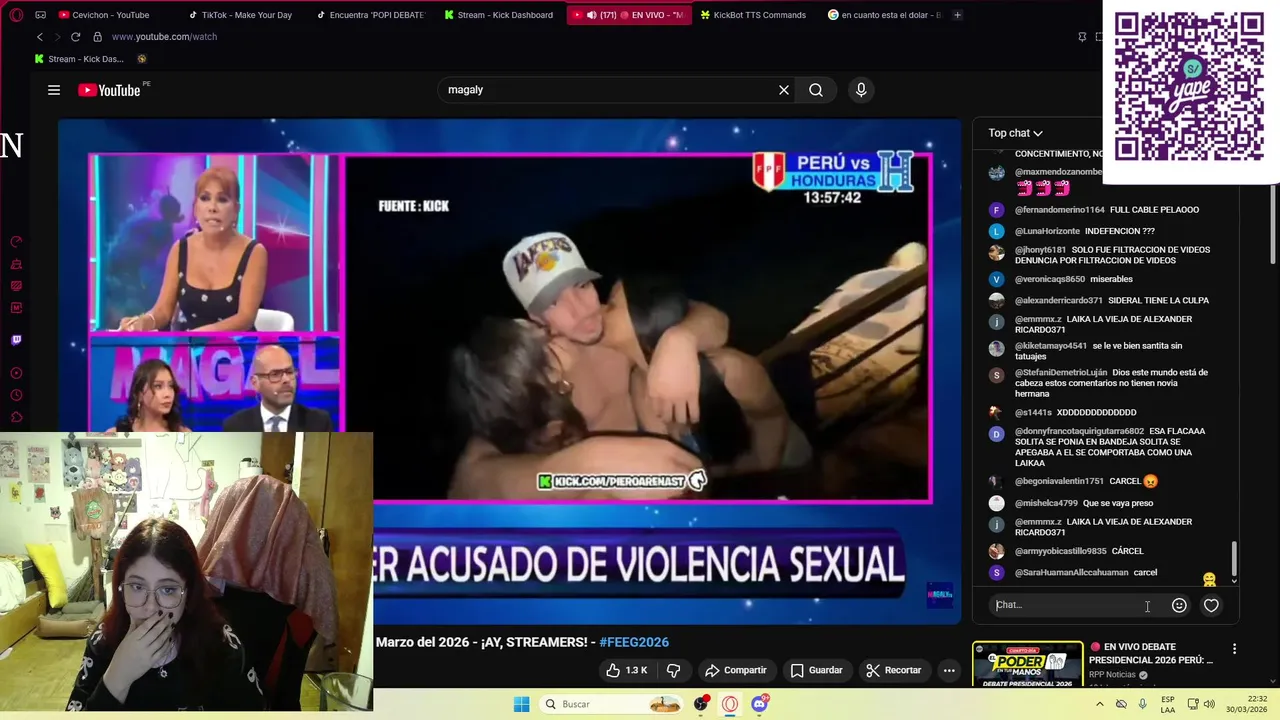
Task: Clear the search text 'magaly'
Action: tap(784, 90)
